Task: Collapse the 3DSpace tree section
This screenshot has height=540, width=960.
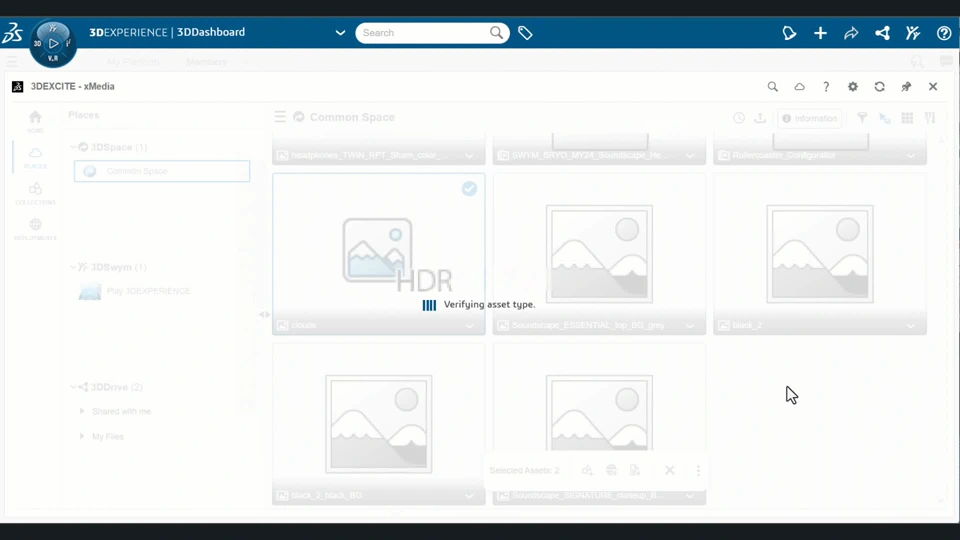Action: [x=73, y=147]
